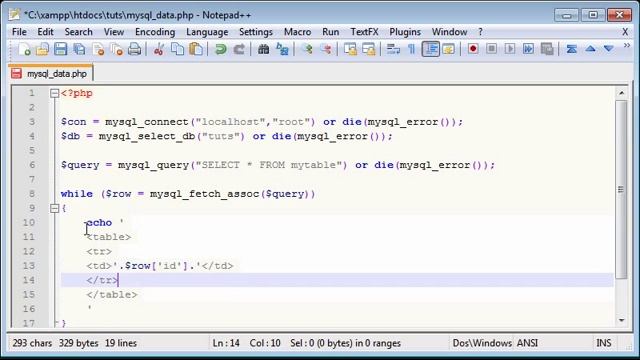Synchronize horizontal scrolling icon
640x360 pixels.
[x=369, y=49]
